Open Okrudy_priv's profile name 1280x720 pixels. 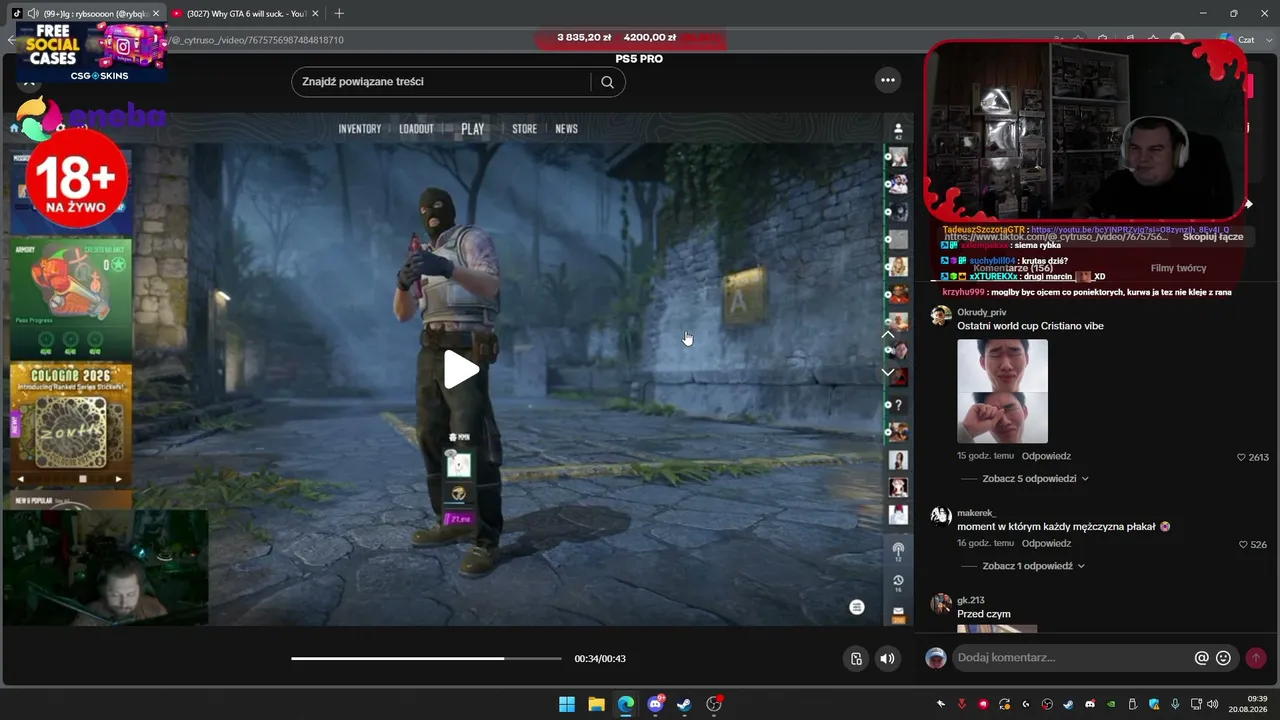[982, 312]
